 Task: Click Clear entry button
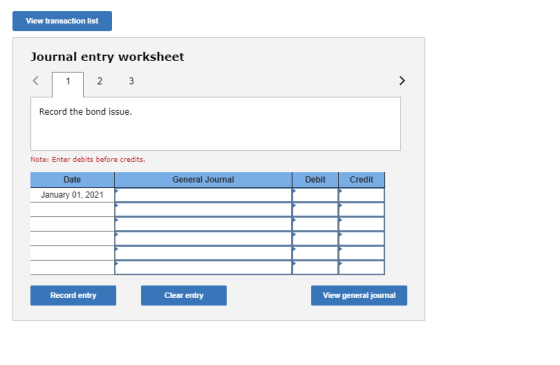click(184, 295)
